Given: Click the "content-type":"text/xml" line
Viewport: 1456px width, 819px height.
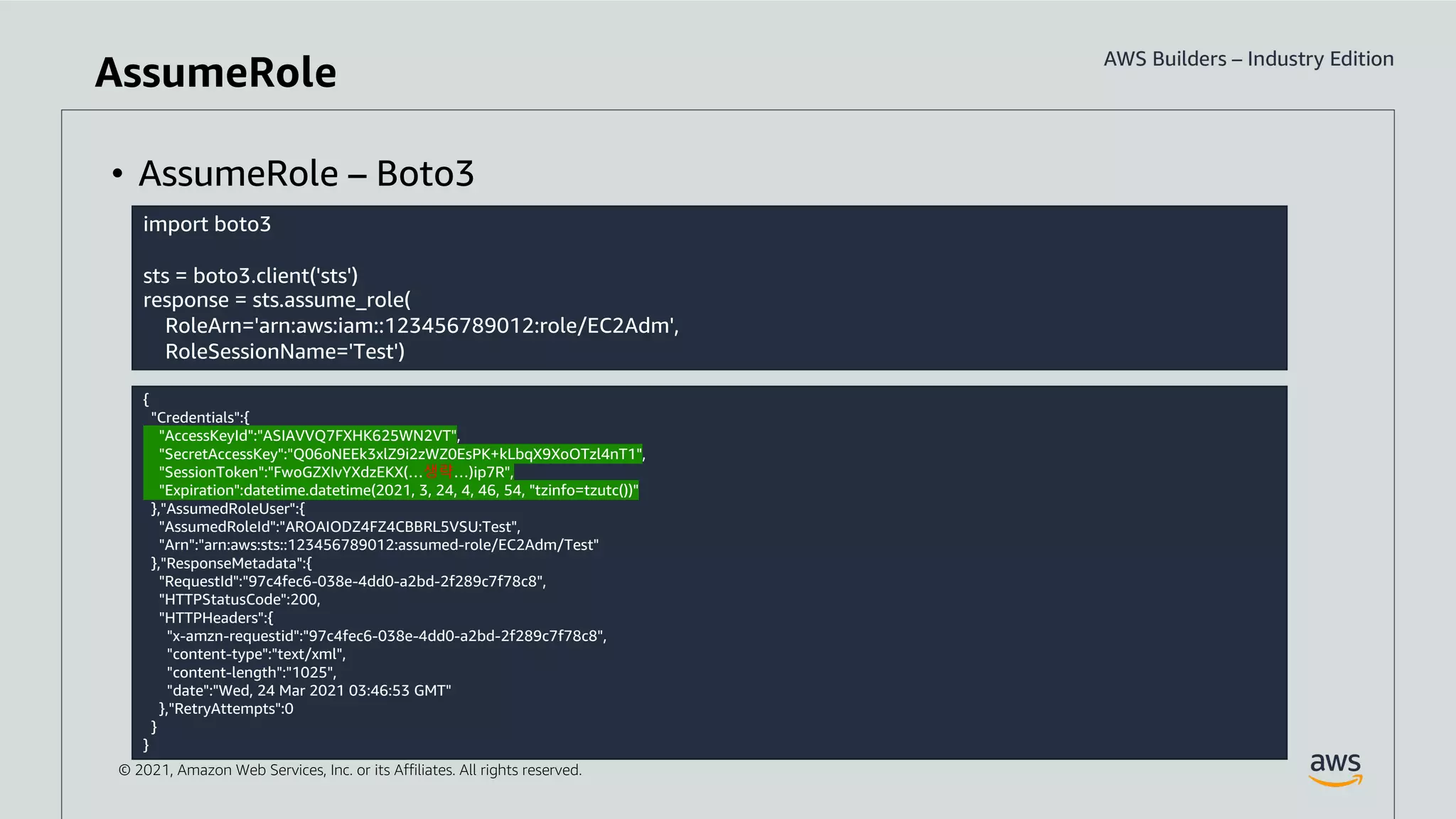Looking at the screenshot, I should pyautogui.click(x=256, y=655).
